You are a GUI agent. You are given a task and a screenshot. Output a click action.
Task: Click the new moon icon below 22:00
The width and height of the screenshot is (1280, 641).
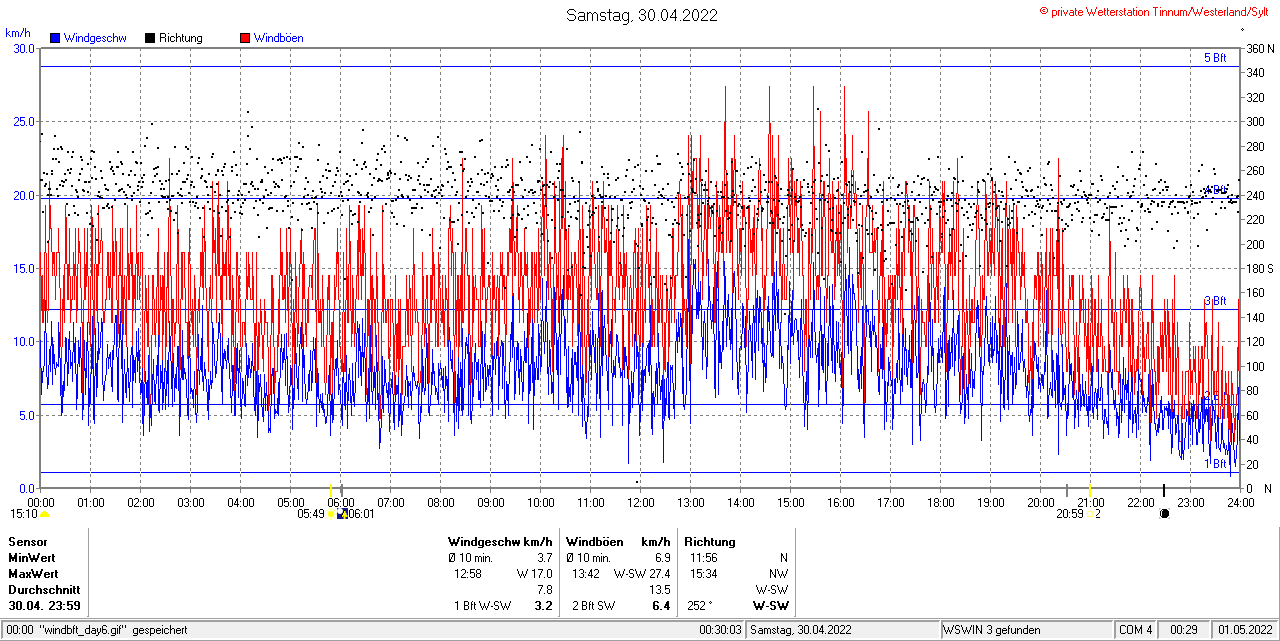tap(1164, 514)
